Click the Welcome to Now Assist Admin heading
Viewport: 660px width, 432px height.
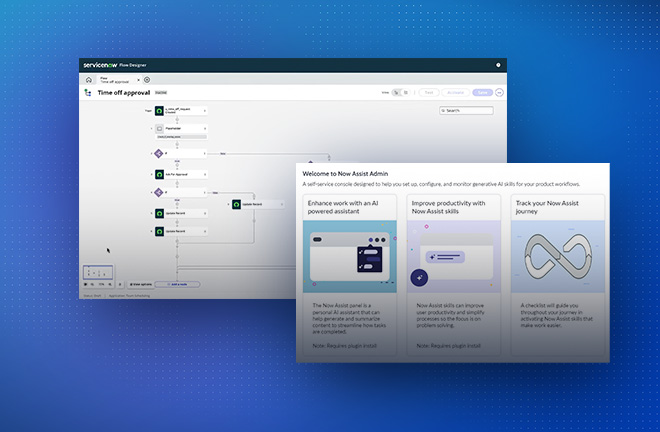click(x=345, y=173)
